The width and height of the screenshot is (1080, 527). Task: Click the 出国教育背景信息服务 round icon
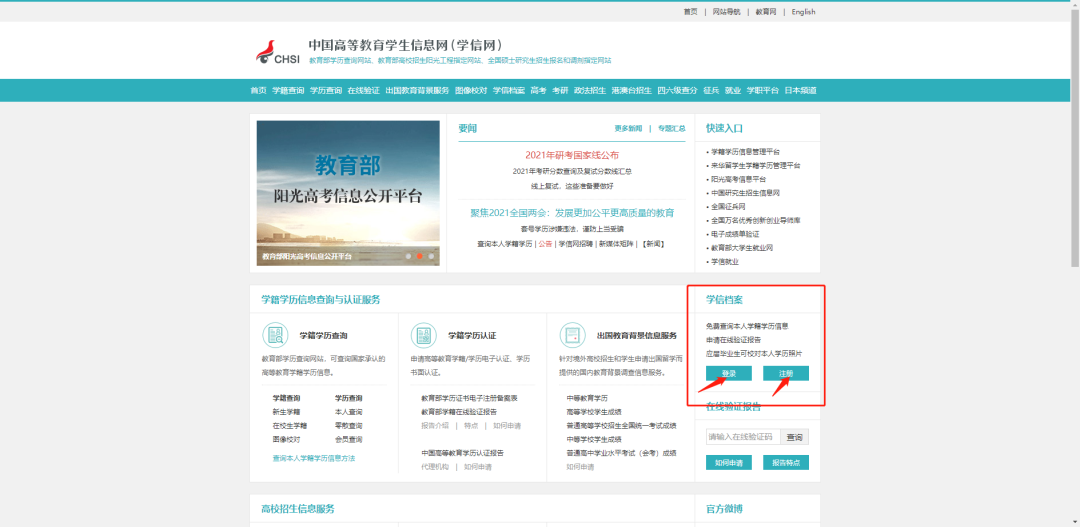(572, 335)
